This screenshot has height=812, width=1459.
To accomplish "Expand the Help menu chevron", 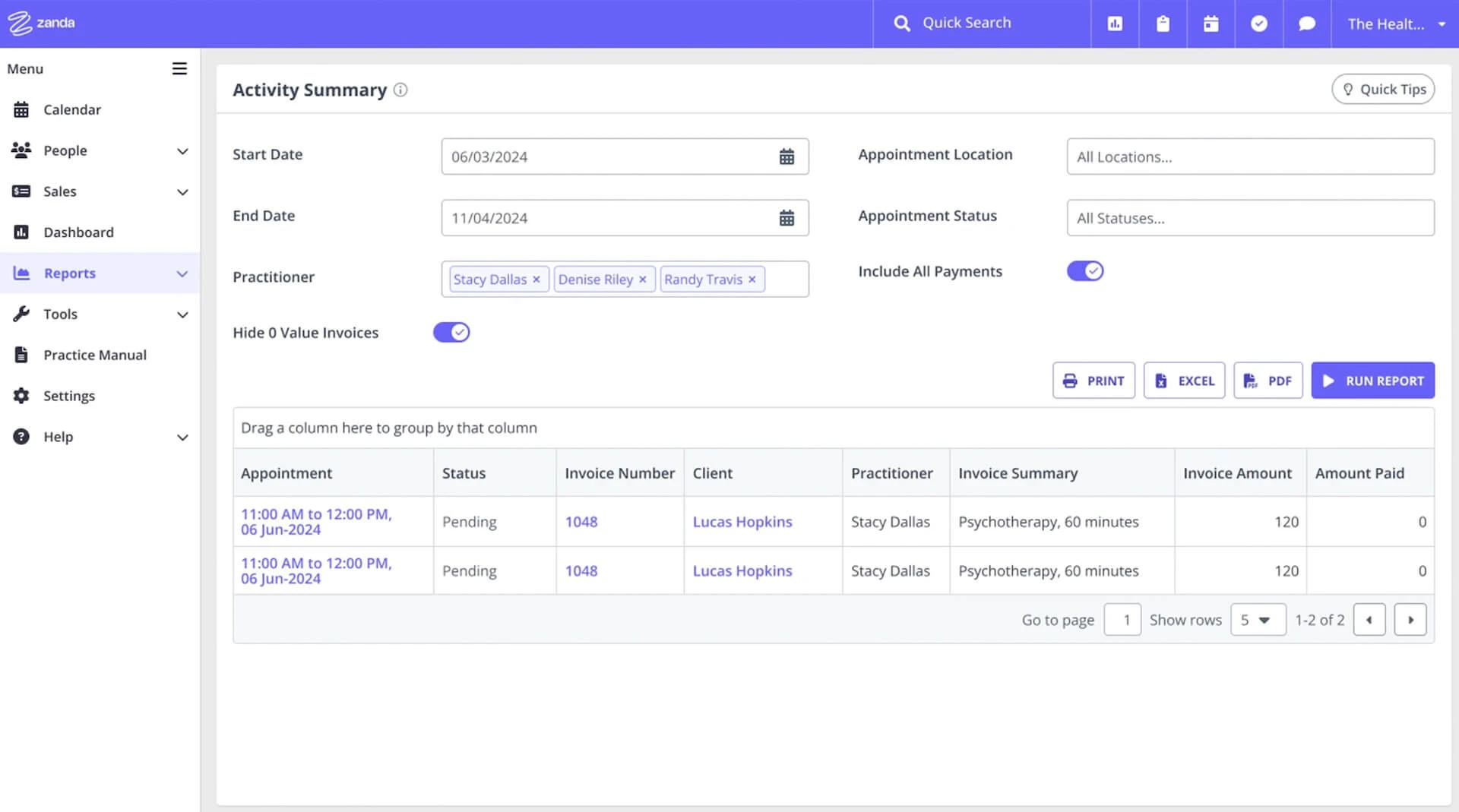I will click(182, 438).
